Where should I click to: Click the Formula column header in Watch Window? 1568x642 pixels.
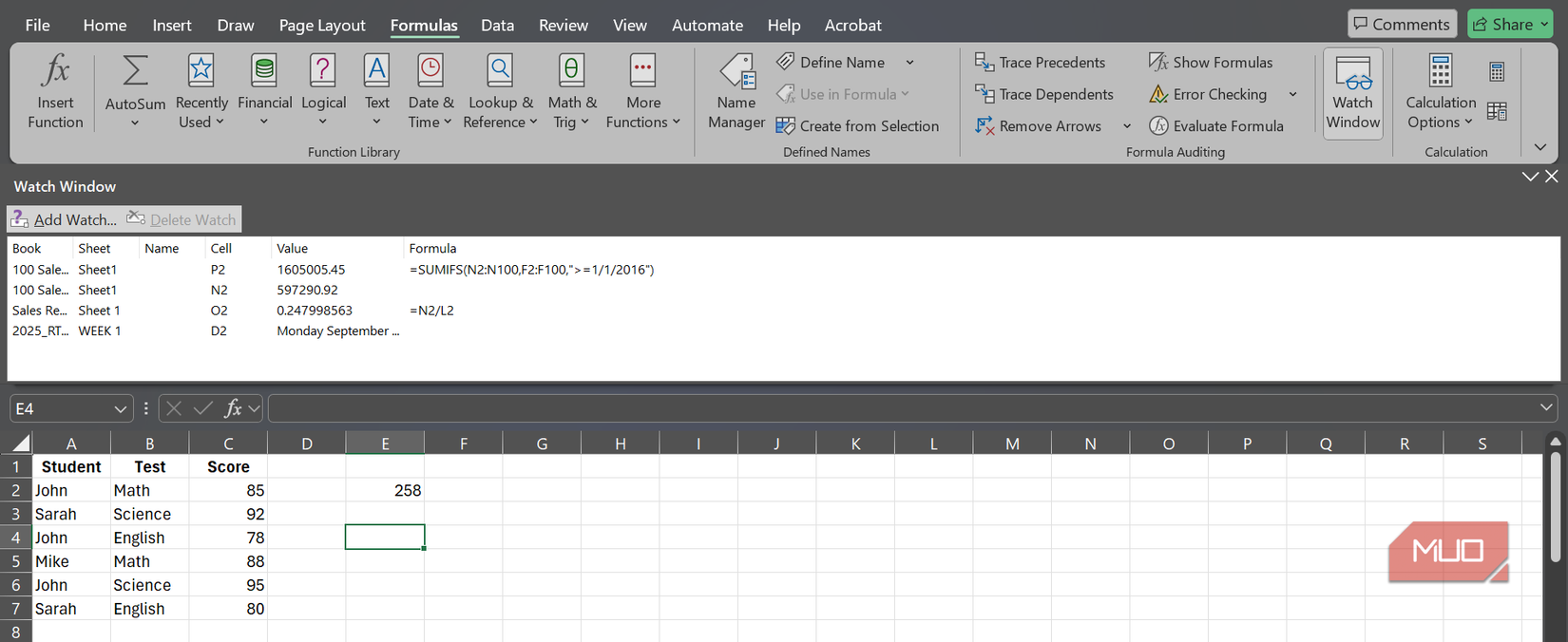point(432,249)
